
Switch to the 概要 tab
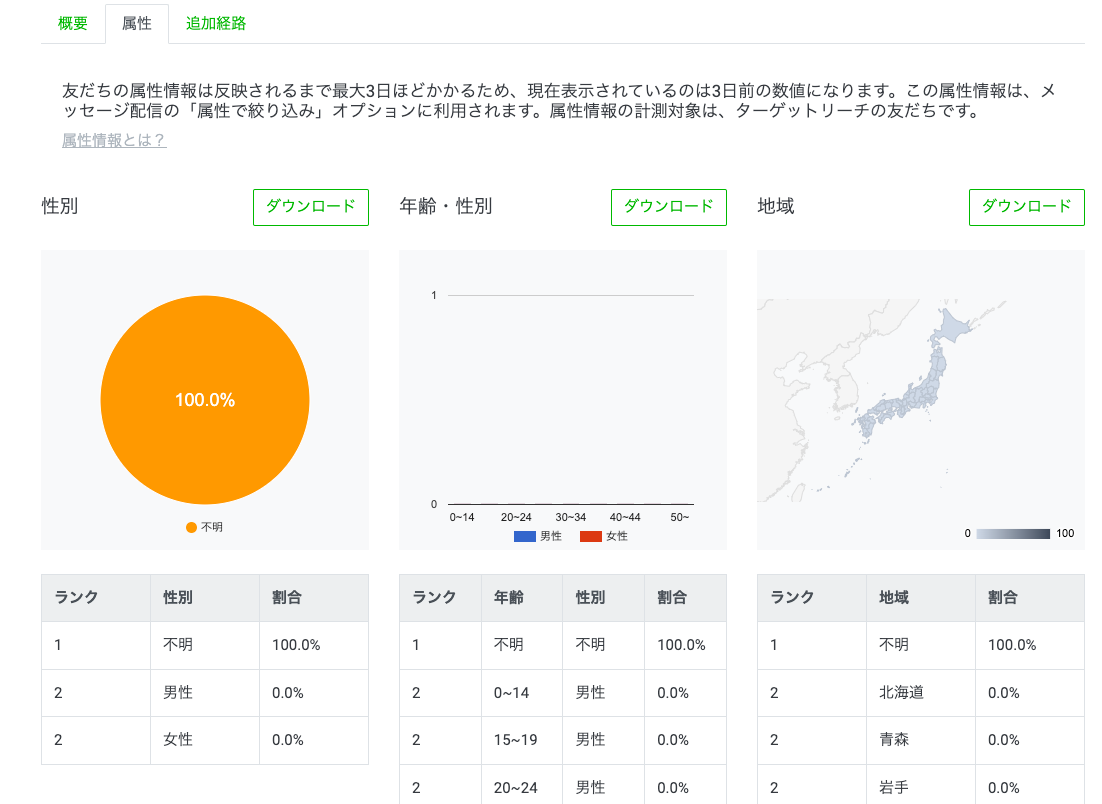[x=71, y=22]
